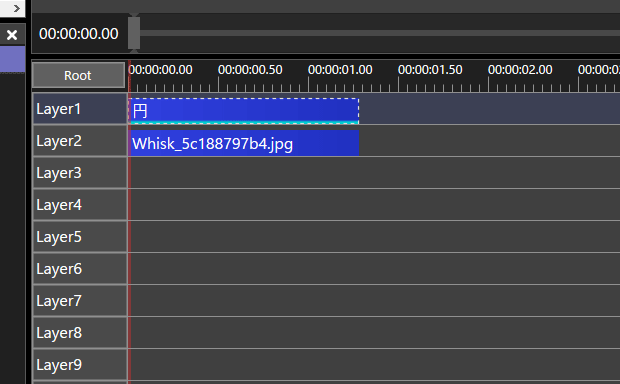Click the 00:00:00.50 mark on ruler

click(250, 70)
